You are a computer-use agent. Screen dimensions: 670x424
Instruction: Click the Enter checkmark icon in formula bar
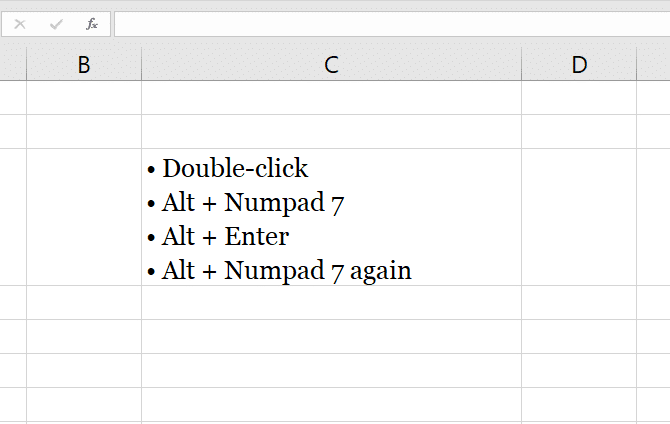tap(56, 24)
